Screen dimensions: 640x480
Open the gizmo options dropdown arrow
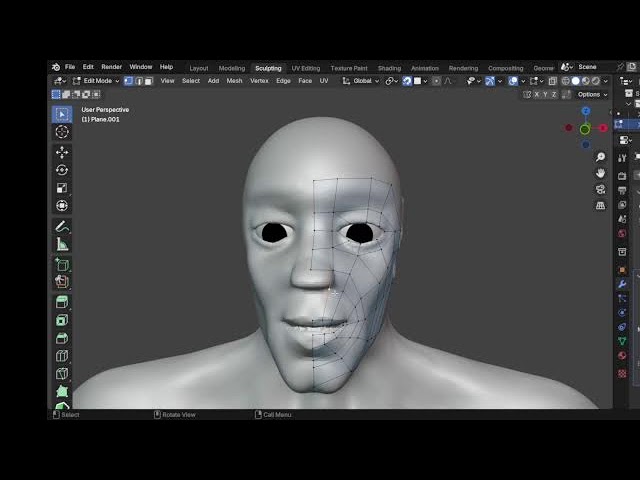click(x=500, y=81)
